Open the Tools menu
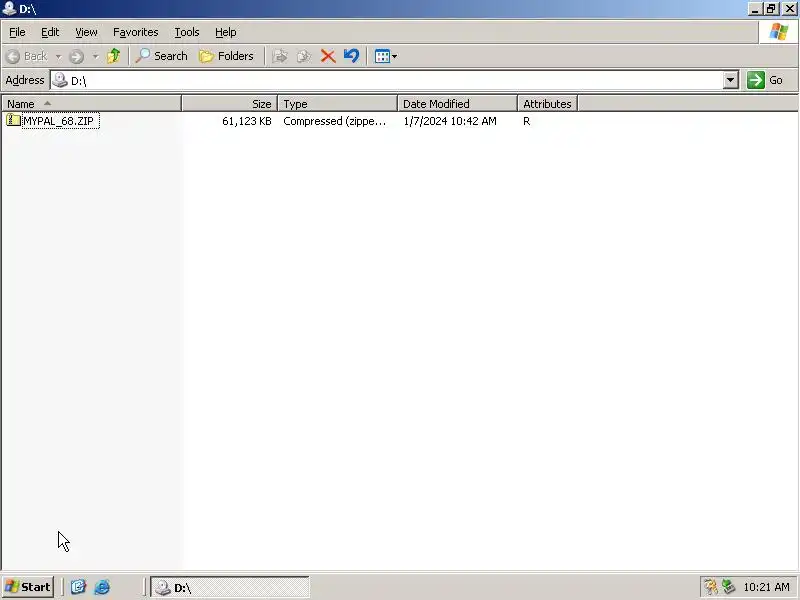This screenshot has height=600, width=800. point(187,32)
